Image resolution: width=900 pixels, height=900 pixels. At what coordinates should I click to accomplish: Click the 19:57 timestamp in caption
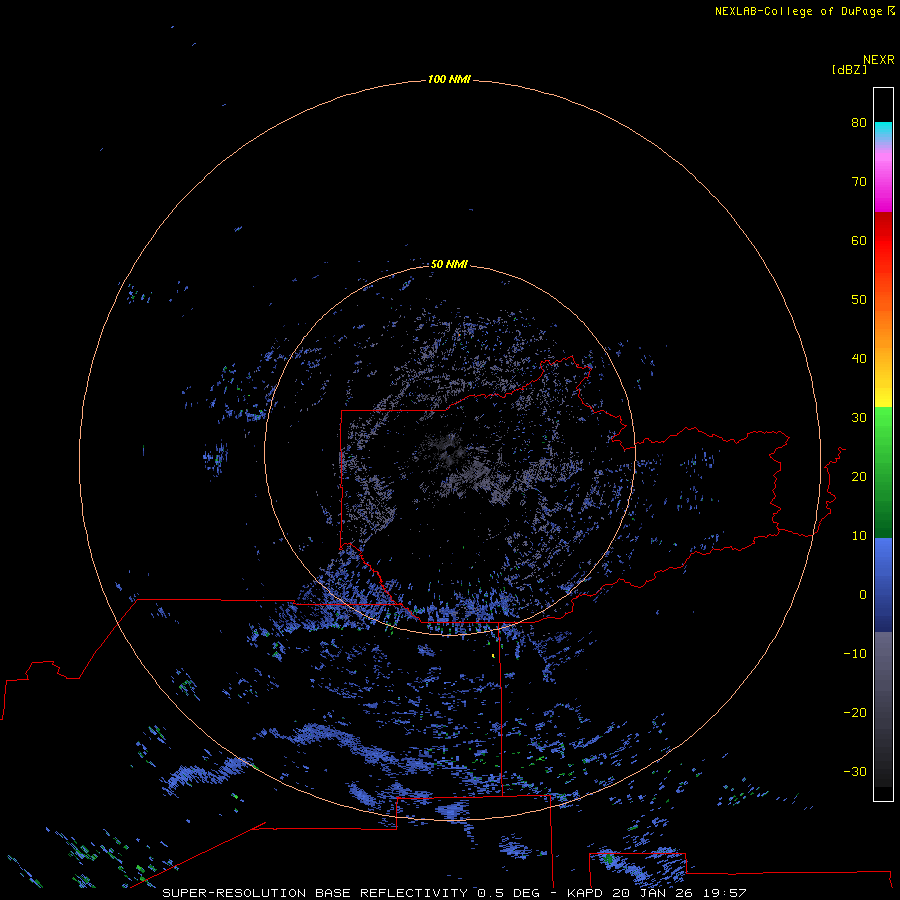pos(724,893)
